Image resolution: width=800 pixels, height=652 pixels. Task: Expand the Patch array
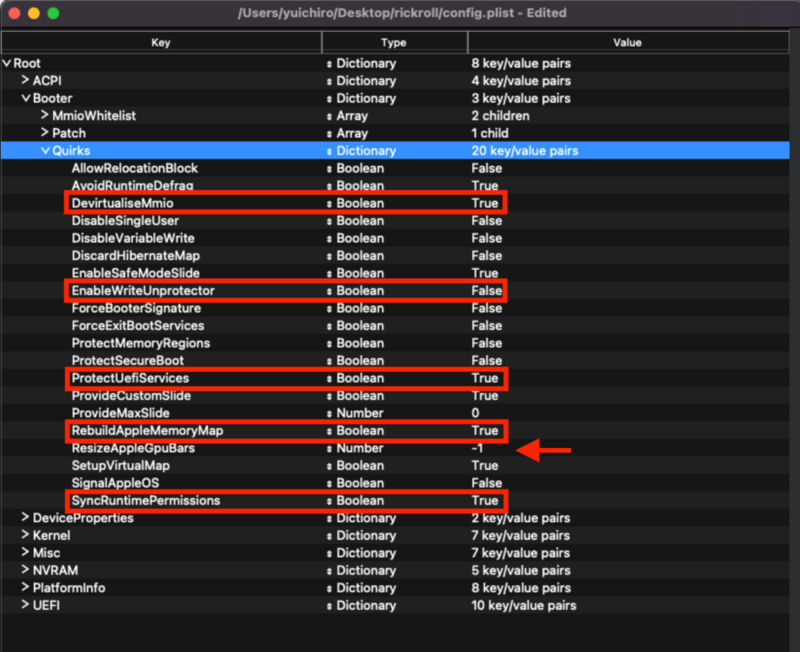point(45,133)
